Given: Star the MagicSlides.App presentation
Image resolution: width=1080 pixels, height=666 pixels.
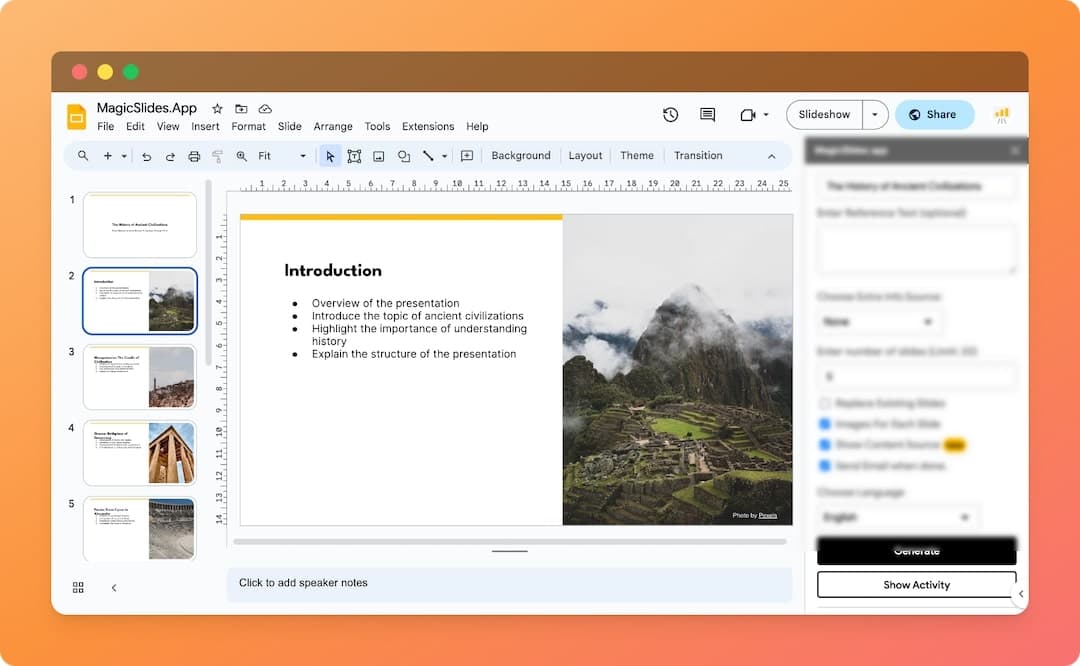Looking at the screenshot, I should [x=217, y=108].
